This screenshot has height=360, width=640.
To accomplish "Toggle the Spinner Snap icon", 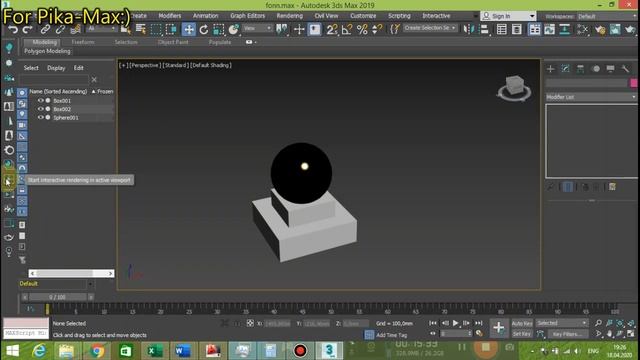I will point(377,29).
